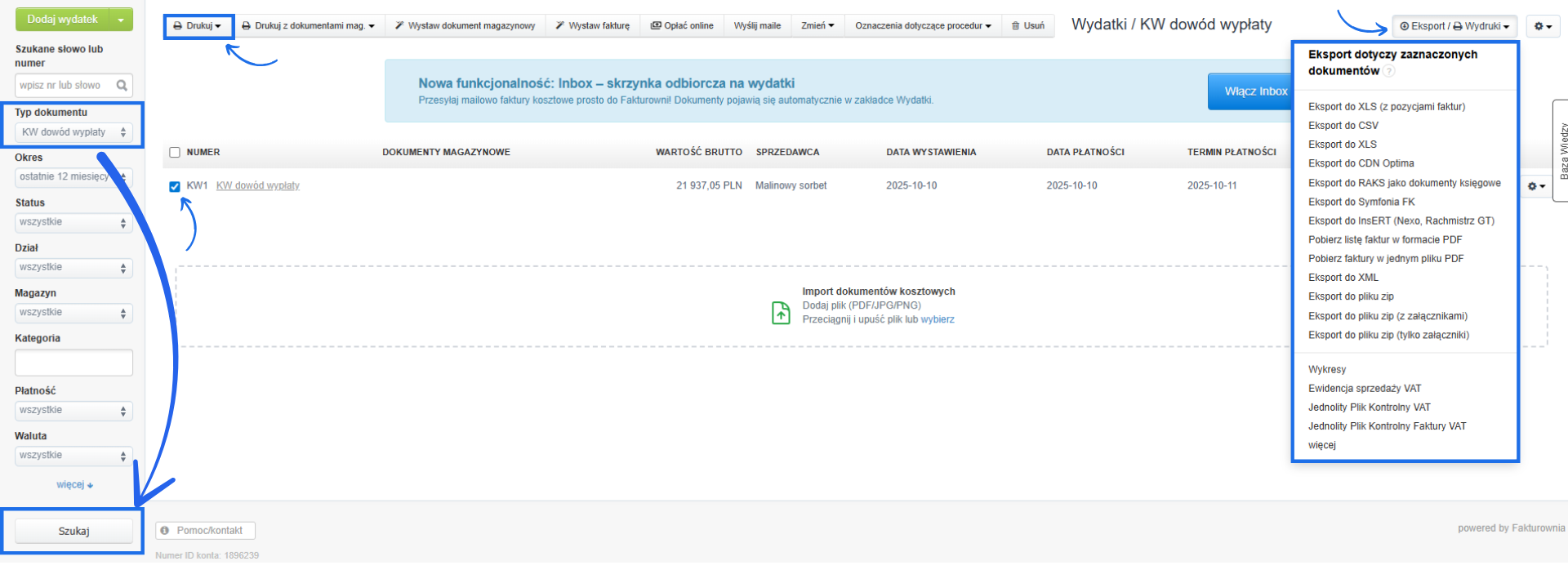Click the green file upload icon
Viewport: 1568px width, 570px height.
coord(781,313)
